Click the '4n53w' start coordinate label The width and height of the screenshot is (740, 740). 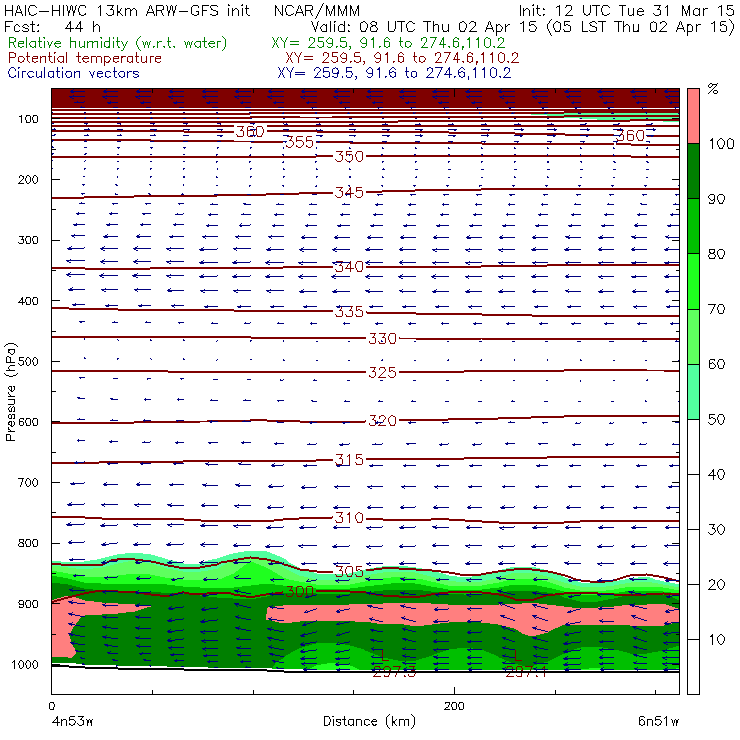pos(72,722)
